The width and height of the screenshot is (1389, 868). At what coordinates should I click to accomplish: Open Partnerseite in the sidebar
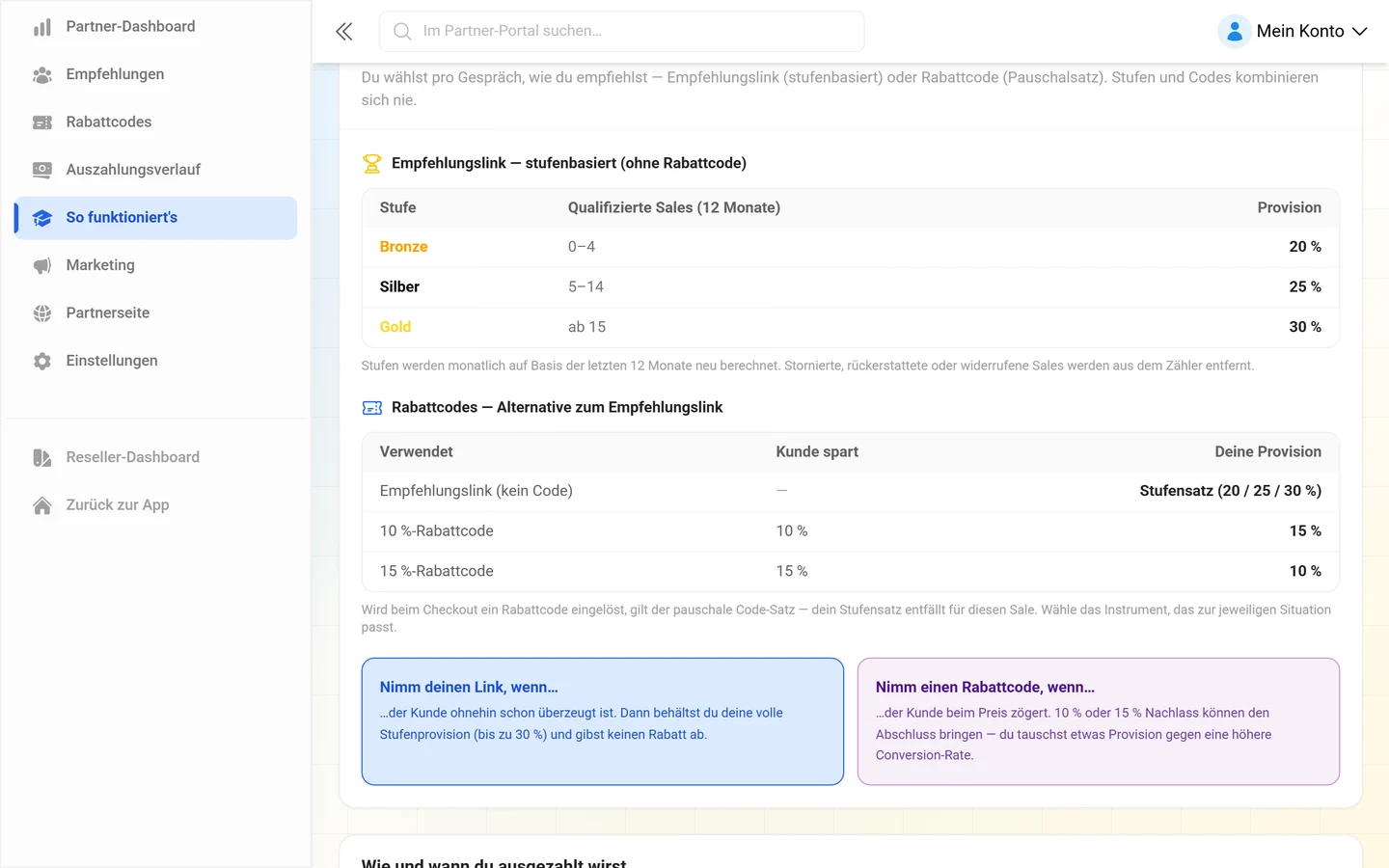(x=155, y=313)
